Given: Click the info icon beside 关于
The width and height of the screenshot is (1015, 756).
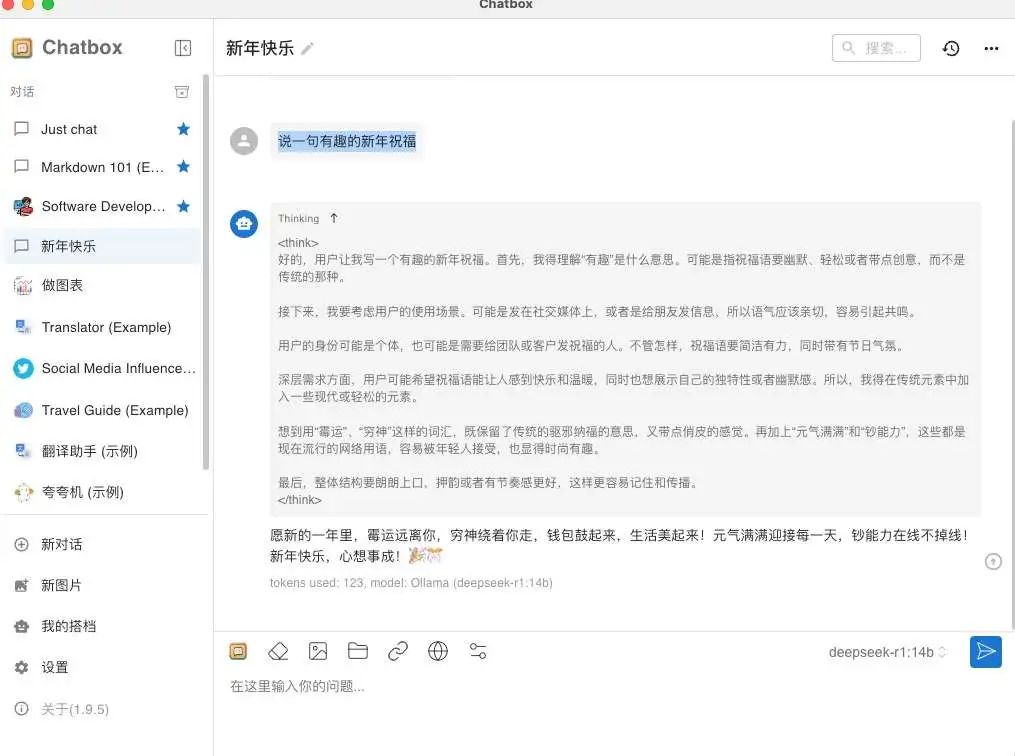Looking at the screenshot, I should coord(21,709).
